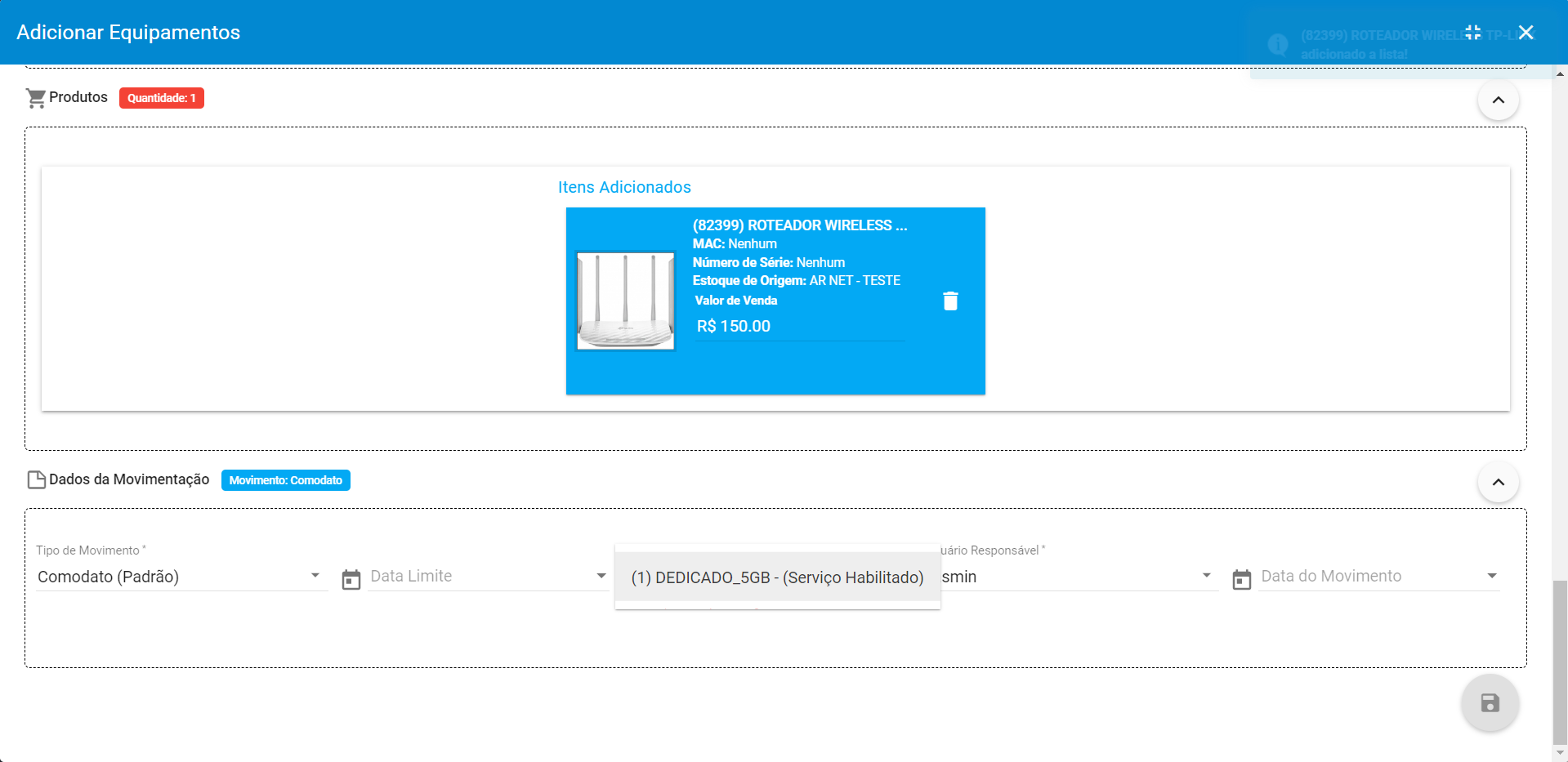Open the Data do Movimento dropdown arrow

point(1492,576)
